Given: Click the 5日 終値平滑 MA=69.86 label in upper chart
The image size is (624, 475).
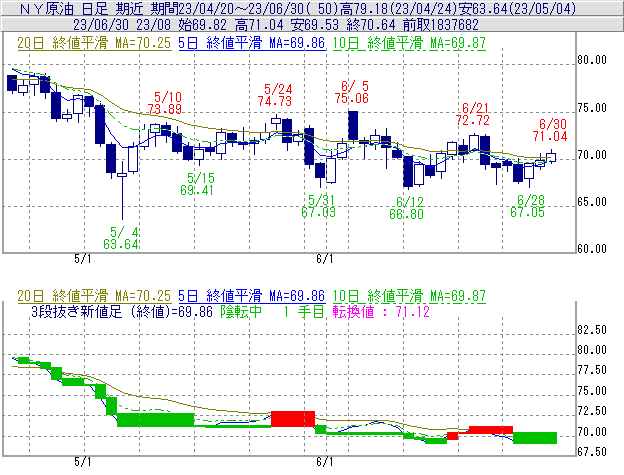Looking at the screenshot, I should (x=252, y=43).
